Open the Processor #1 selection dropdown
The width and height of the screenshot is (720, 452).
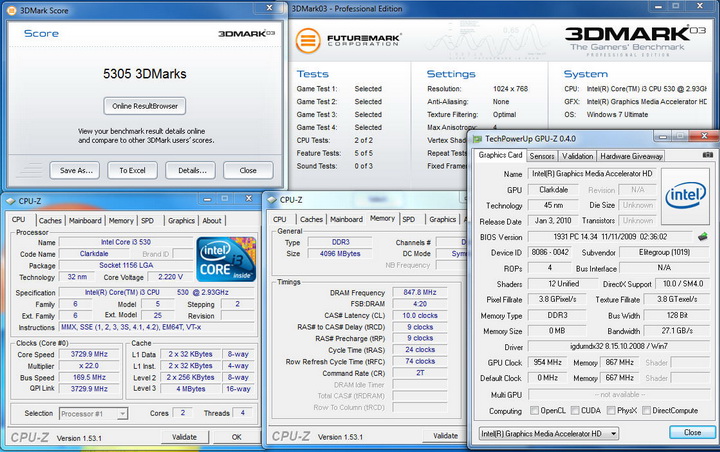pos(94,414)
